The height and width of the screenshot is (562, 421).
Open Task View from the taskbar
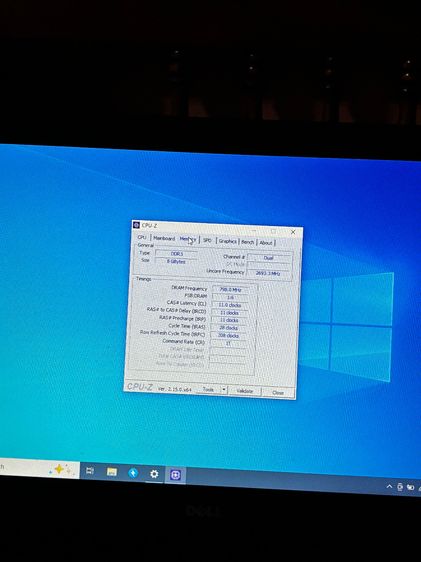(x=90, y=471)
